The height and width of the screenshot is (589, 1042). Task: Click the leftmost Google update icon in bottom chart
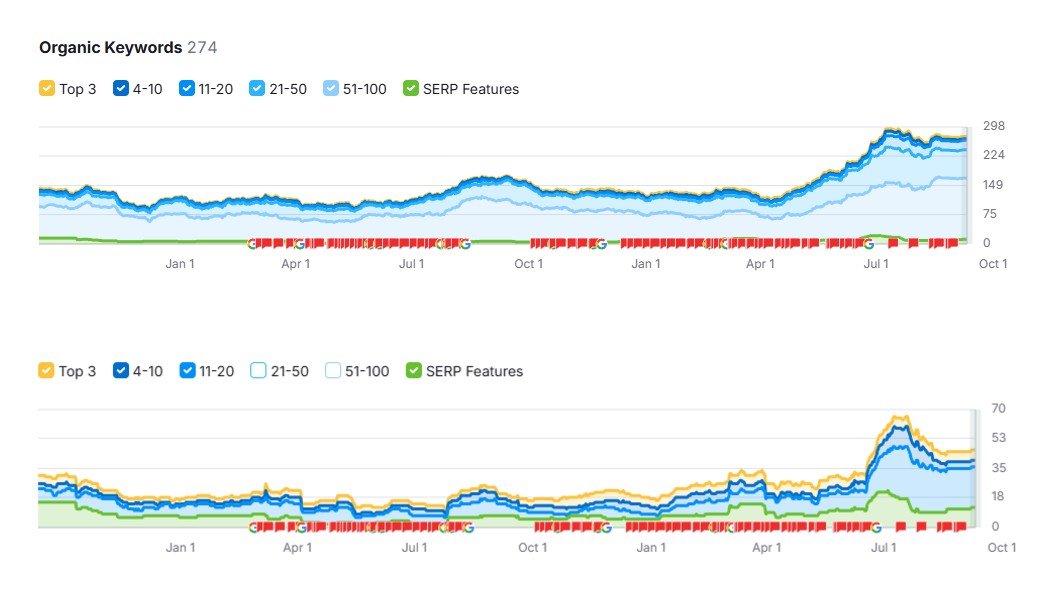pyautogui.click(x=253, y=527)
